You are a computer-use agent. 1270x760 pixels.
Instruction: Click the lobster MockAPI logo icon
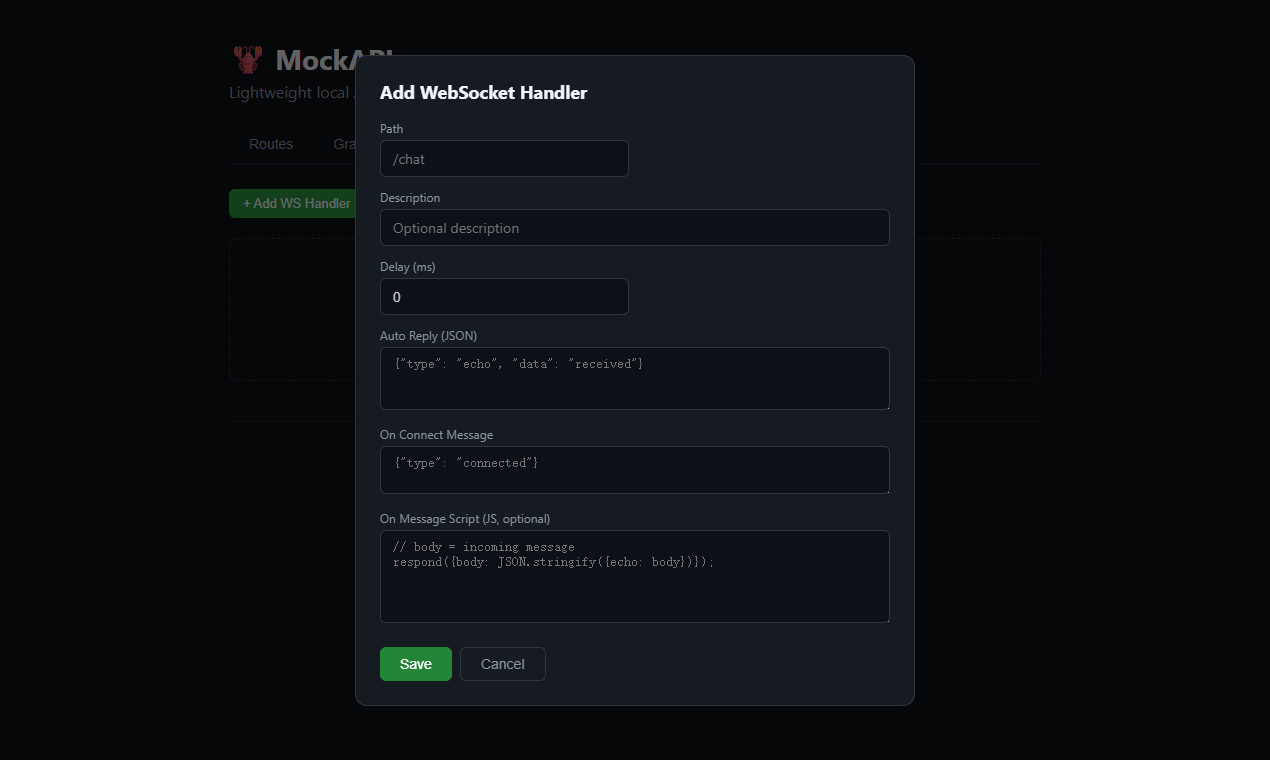pos(247,59)
